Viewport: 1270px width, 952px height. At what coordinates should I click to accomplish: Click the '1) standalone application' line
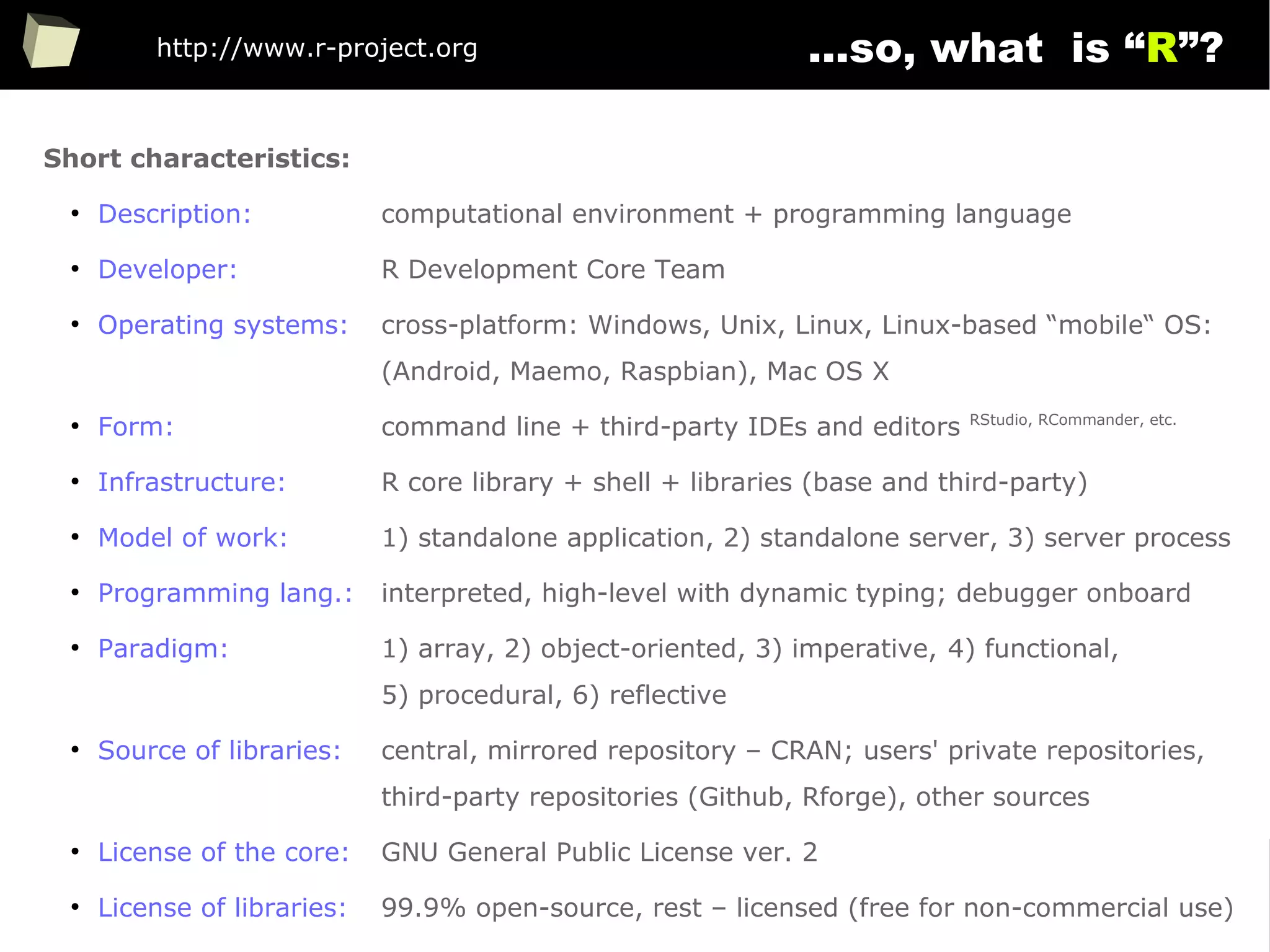pyautogui.click(x=806, y=538)
